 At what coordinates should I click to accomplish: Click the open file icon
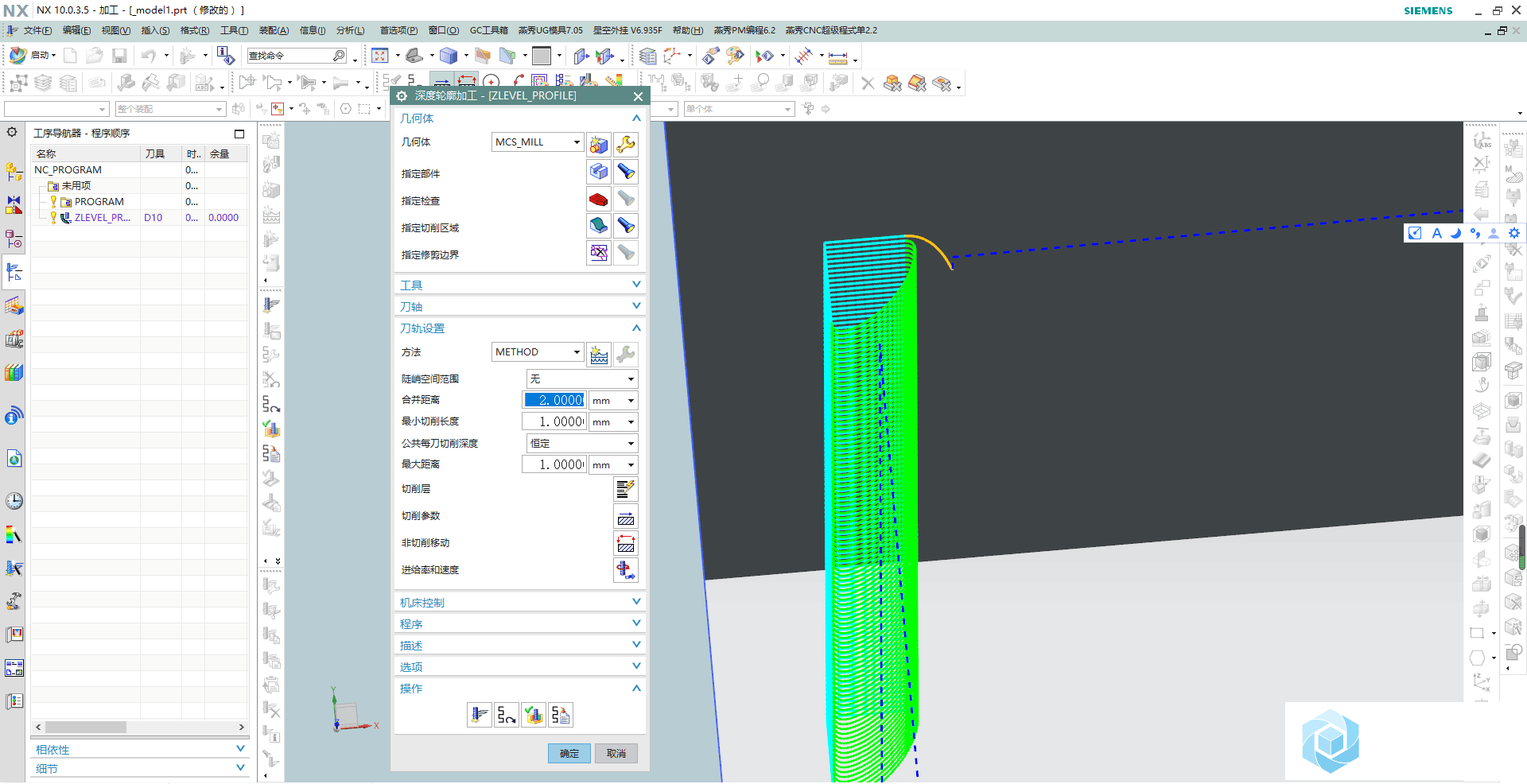click(x=95, y=56)
